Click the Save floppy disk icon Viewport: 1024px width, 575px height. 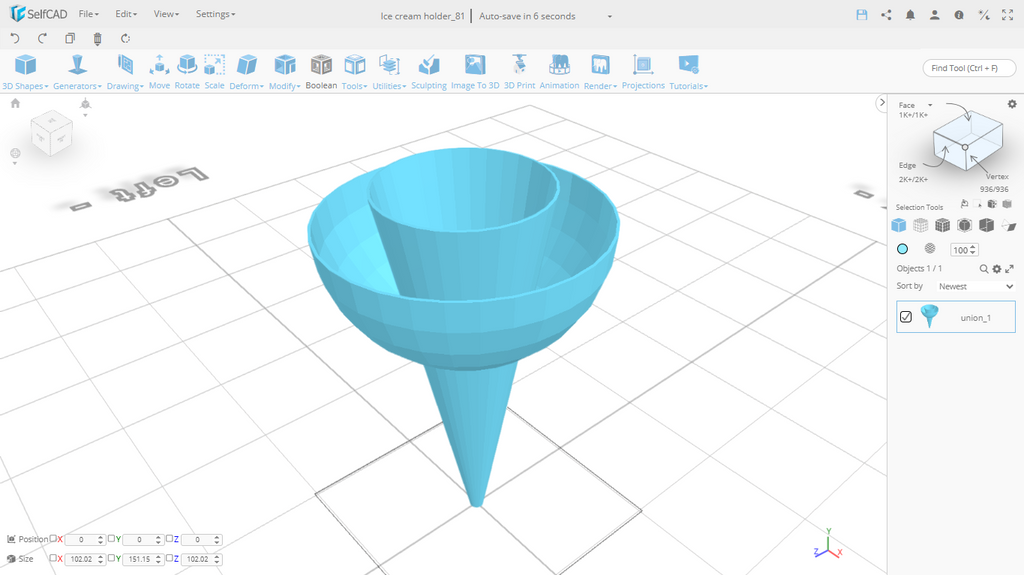pos(862,15)
